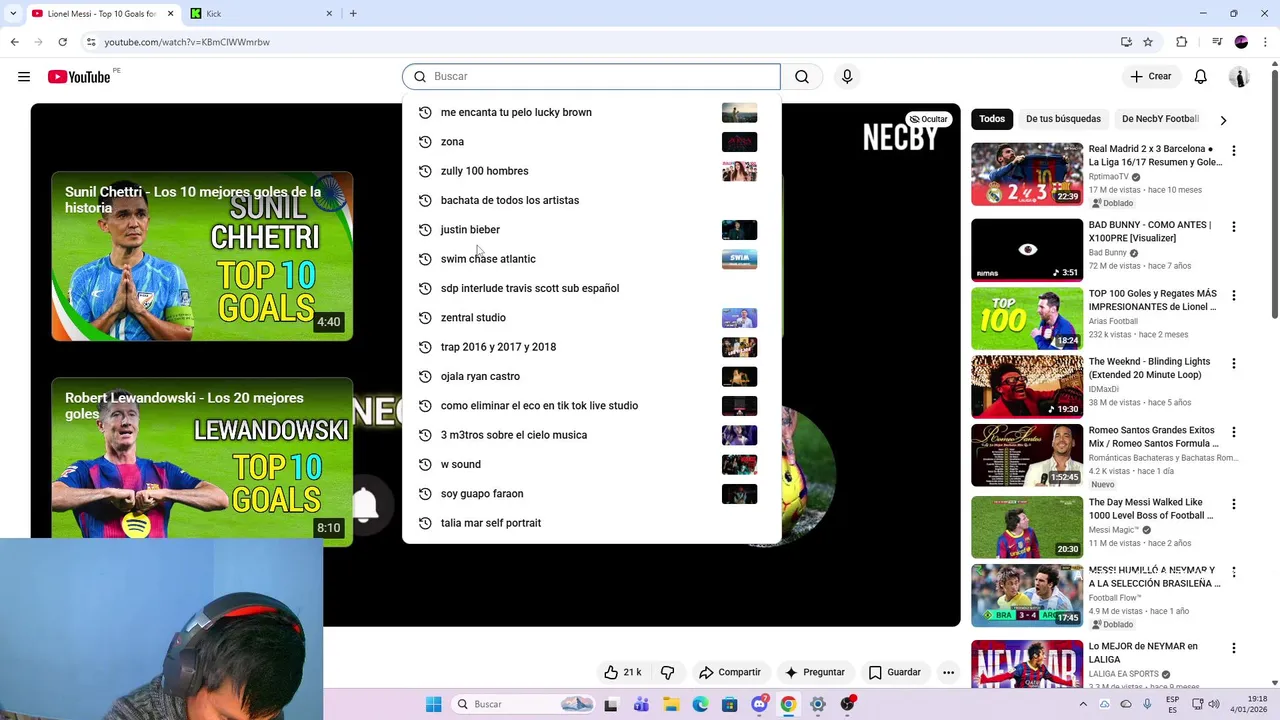
Task: Choose suggestion "swim chase atlantic"
Action: click(x=591, y=259)
